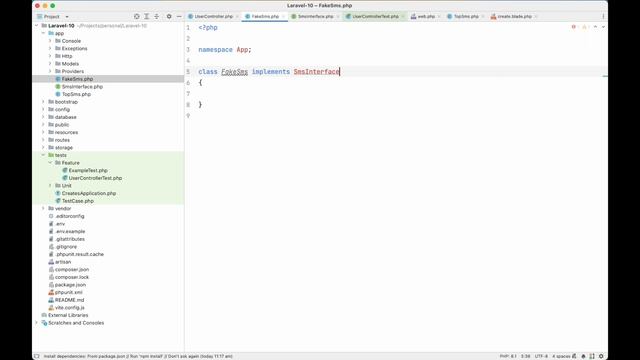The image size is (640, 360).
Task: Expand the vendor folder
Action: point(43,209)
